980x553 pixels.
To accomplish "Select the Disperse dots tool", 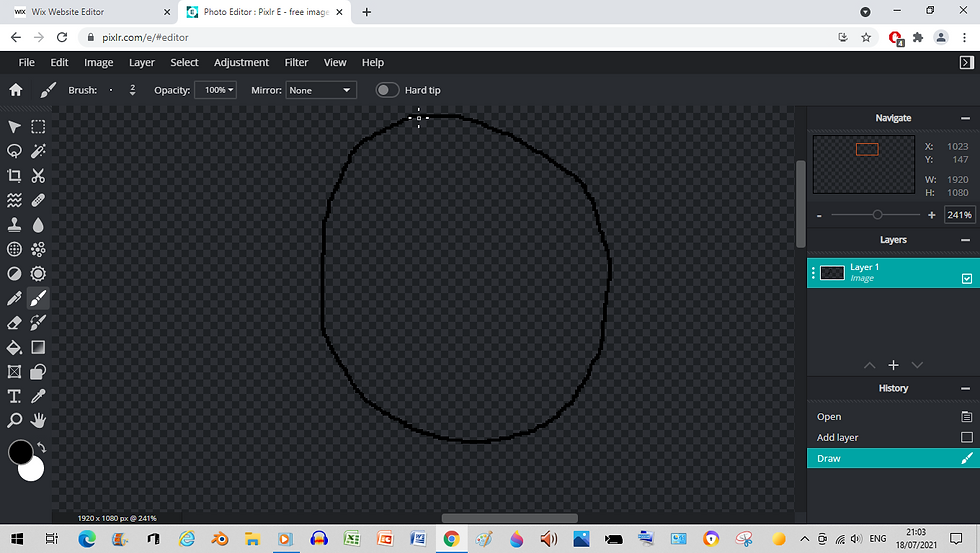I will click(x=38, y=249).
